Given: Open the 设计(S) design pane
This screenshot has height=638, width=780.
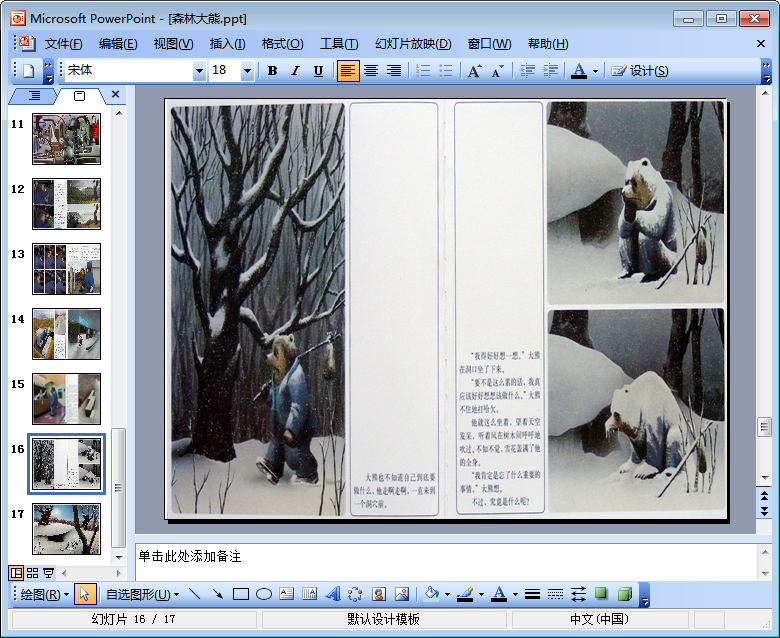Looking at the screenshot, I should click(640, 71).
